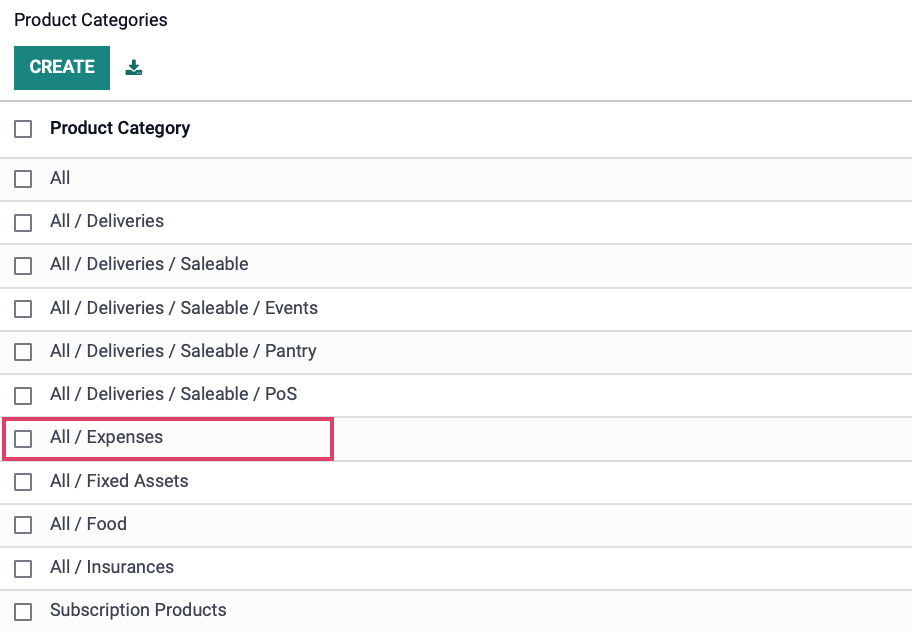
Task: Check the All / Expenses checkbox
Action: pyautogui.click(x=23, y=438)
